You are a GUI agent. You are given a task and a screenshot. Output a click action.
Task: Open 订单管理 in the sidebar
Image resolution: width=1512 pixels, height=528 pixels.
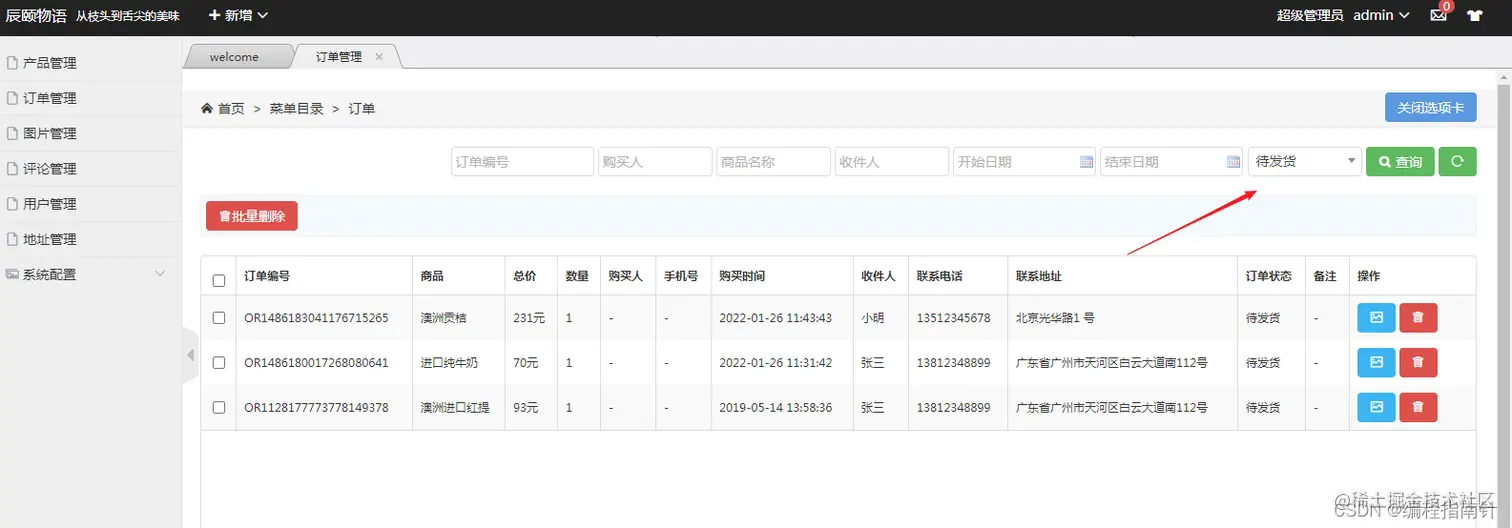click(90, 98)
